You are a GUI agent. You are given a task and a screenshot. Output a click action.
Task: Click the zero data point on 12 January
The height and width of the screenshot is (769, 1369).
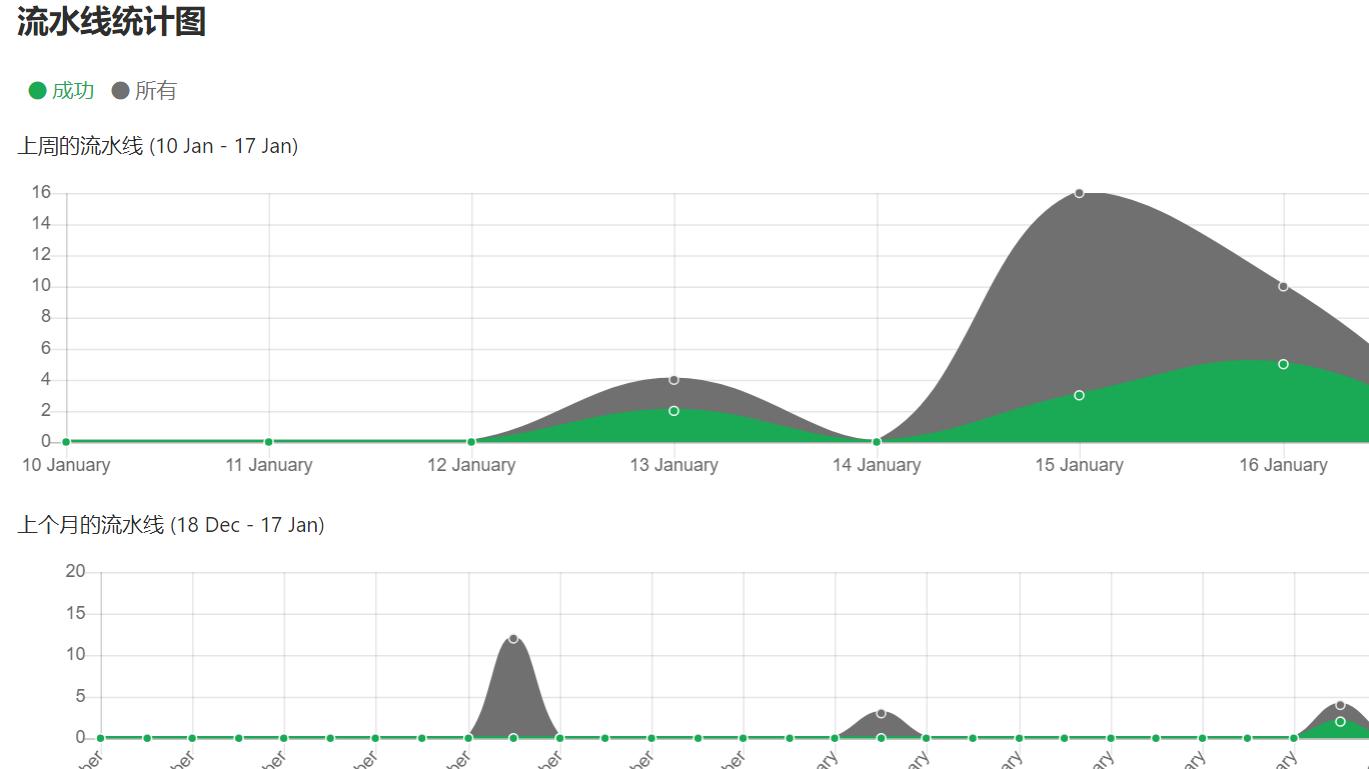point(471,442)
